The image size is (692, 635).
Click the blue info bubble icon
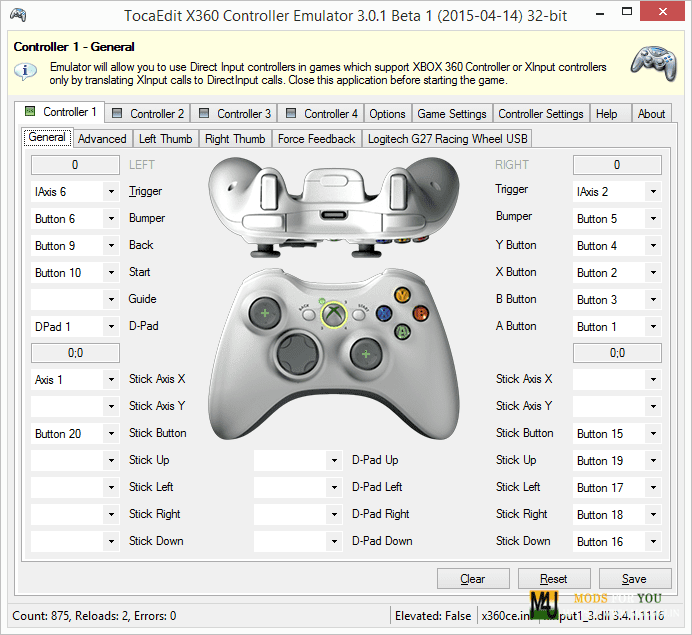pos(25,71)
